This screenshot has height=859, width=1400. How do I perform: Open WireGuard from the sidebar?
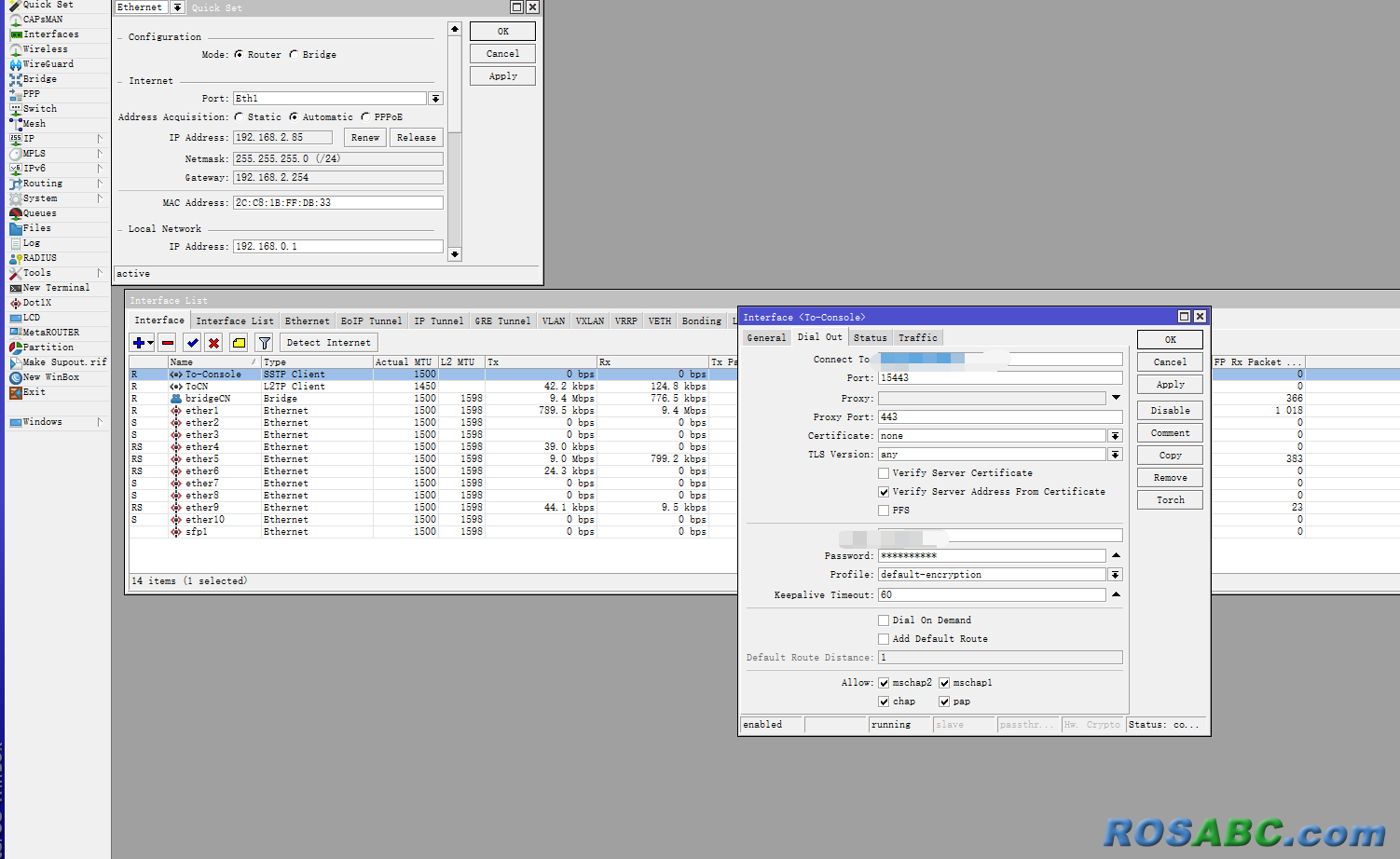click(48, 64)
